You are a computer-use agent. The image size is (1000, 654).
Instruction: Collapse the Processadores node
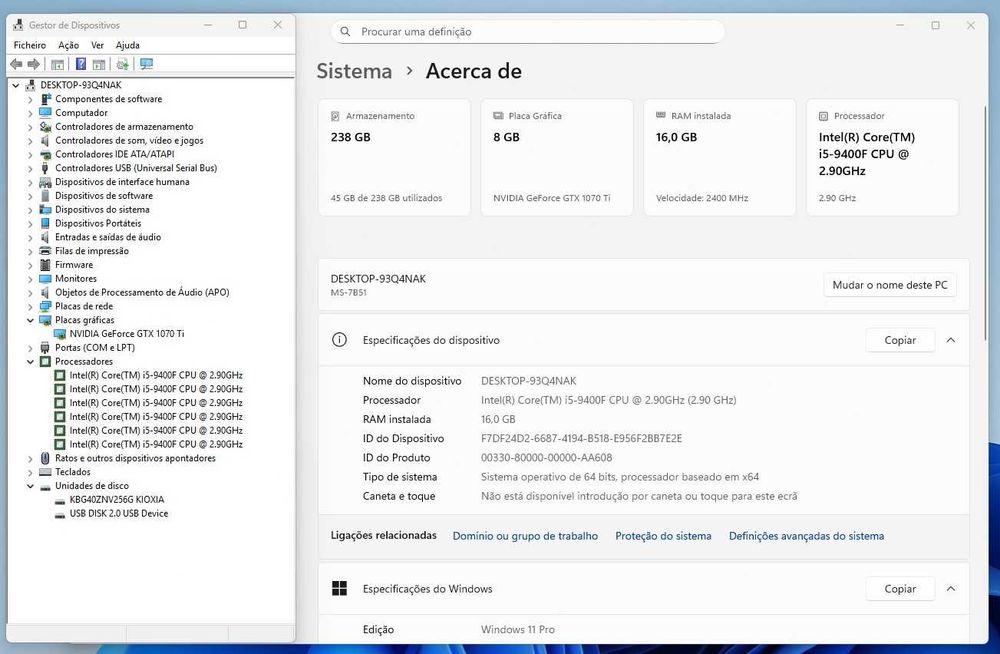pyautogui.click(x=30, y=362)
